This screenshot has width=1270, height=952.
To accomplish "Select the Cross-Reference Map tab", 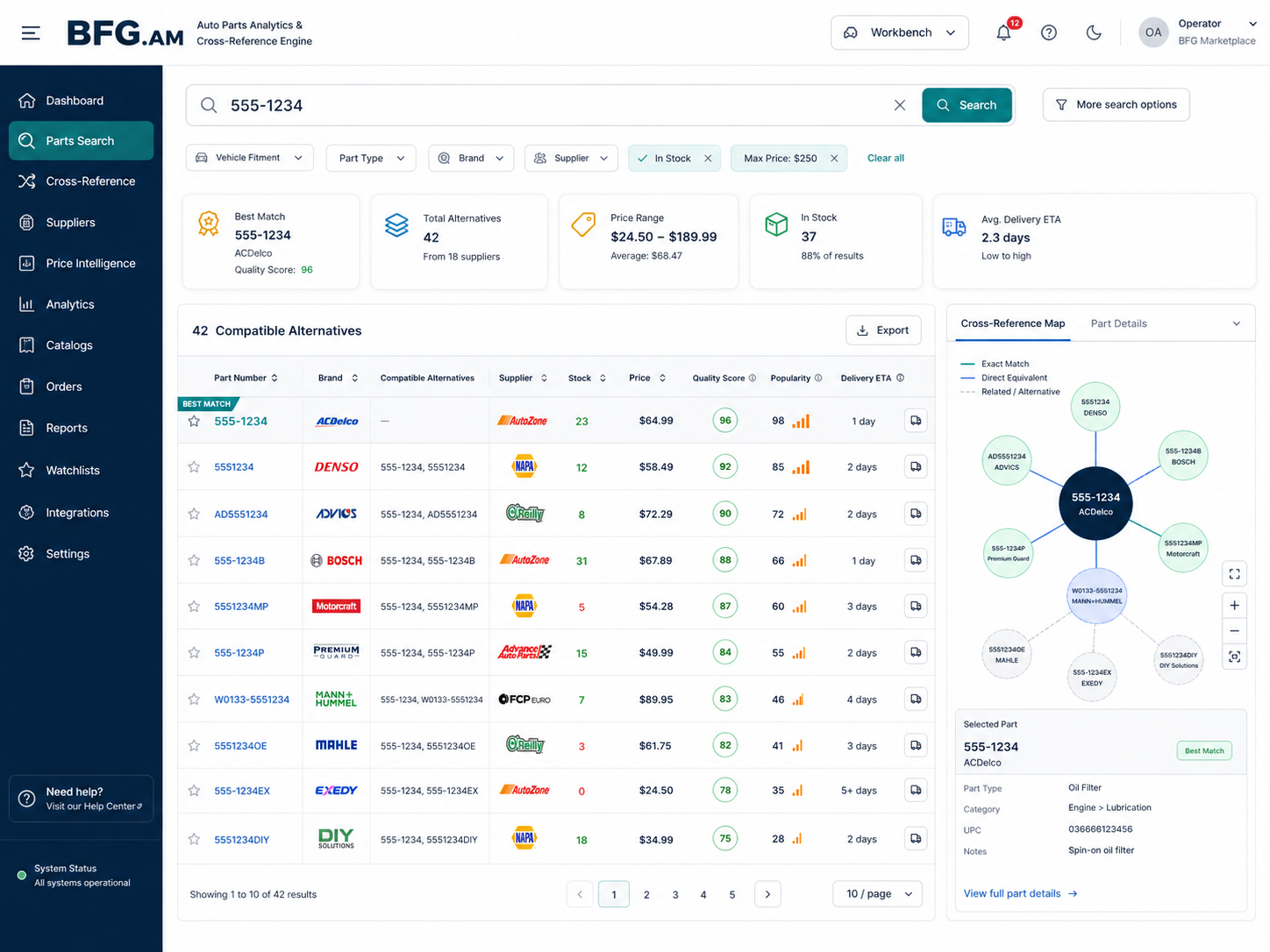I will (1012, 323).
